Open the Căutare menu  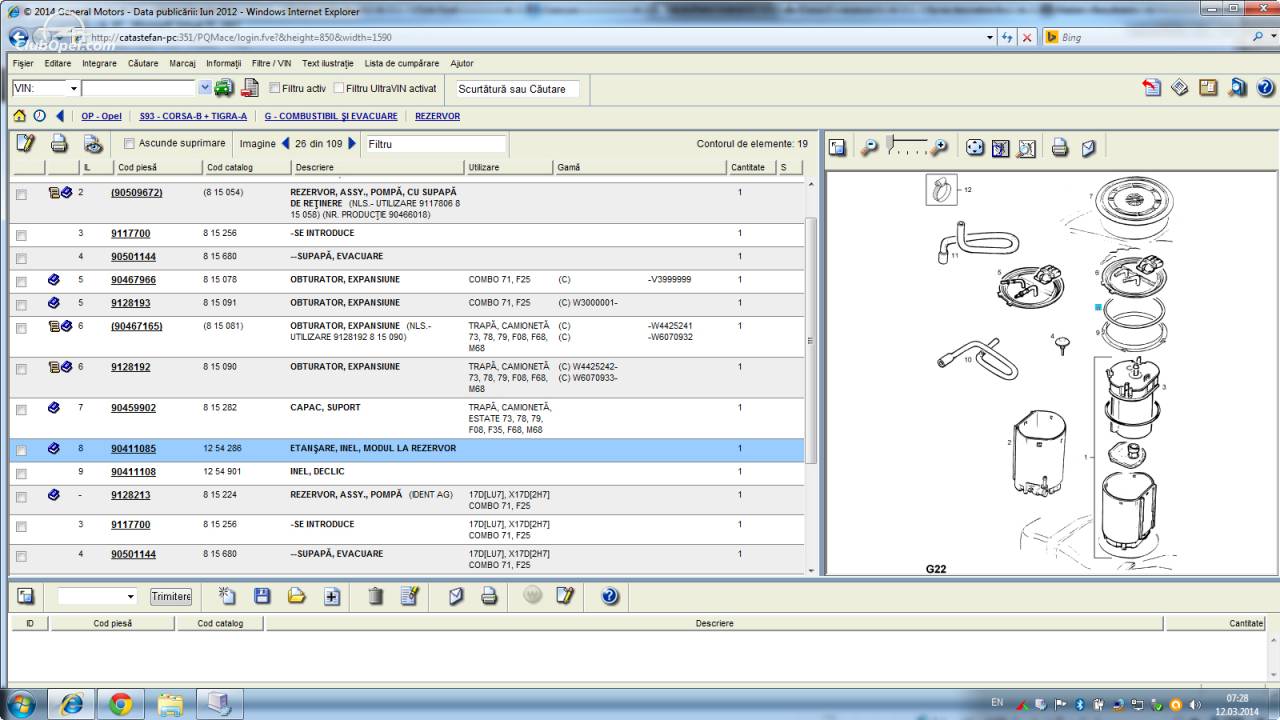(x=143, y=63)
